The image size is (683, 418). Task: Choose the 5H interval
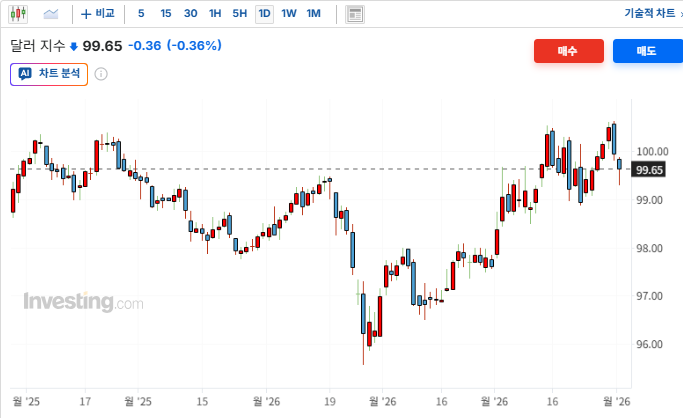pos(240,13)
